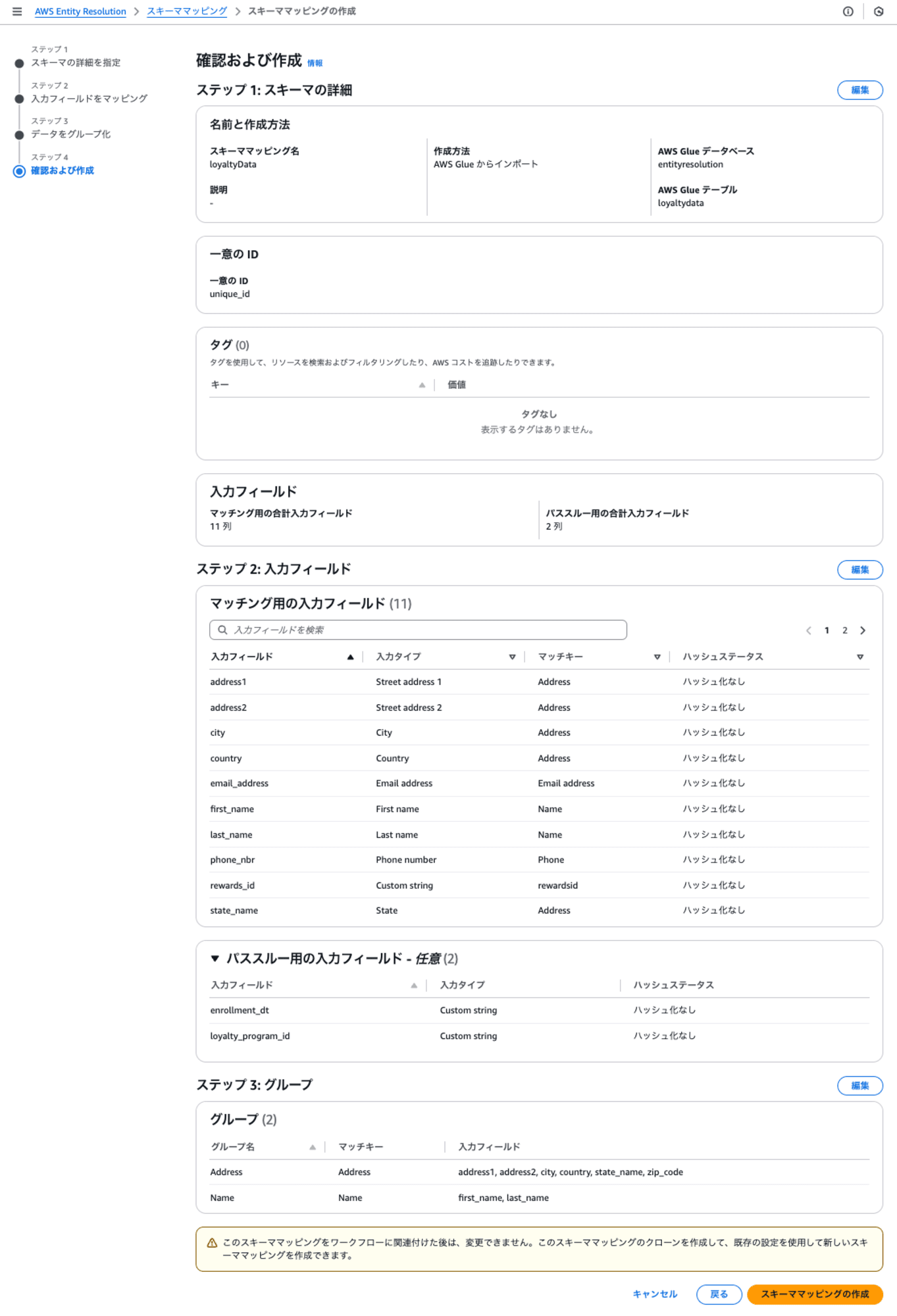Click the Name group name cell
The image size is (897, 1316).
222,1198
